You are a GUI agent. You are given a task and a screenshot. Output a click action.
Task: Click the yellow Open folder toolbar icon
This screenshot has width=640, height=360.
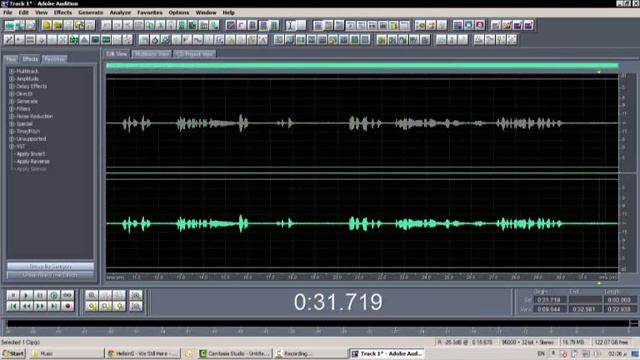(58, 25)
